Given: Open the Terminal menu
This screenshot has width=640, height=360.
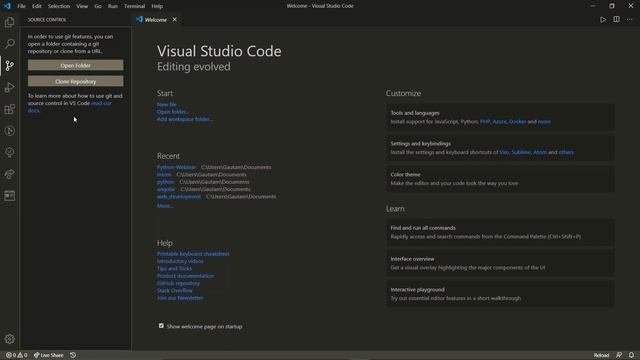Looking at the screenshot, I should tap(134, 6).
